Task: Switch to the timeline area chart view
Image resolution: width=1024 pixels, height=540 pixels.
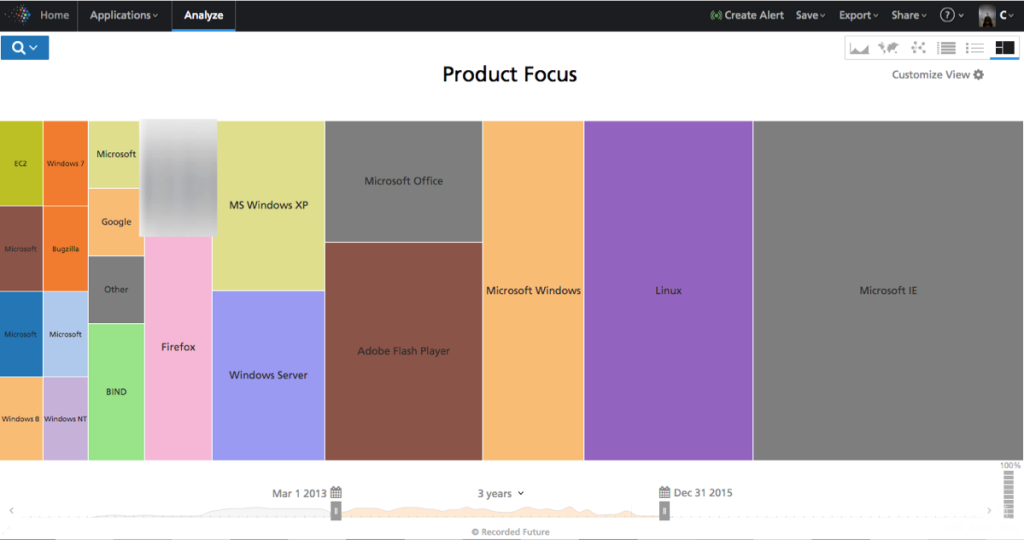Action: tap(859, 48)
